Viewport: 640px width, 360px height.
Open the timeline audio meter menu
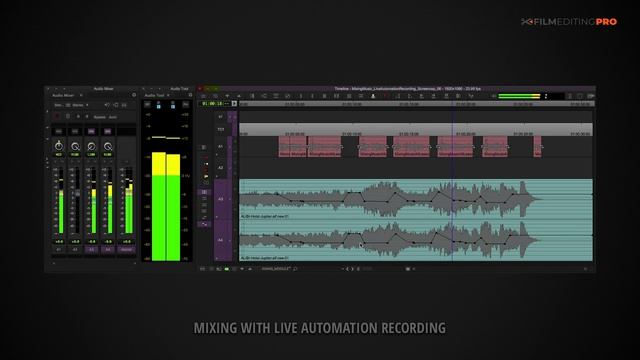[493, 96]
